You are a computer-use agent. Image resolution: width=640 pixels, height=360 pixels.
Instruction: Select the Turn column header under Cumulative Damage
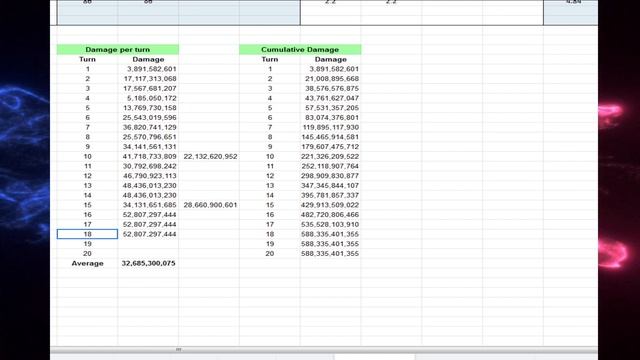pos(270,59)
